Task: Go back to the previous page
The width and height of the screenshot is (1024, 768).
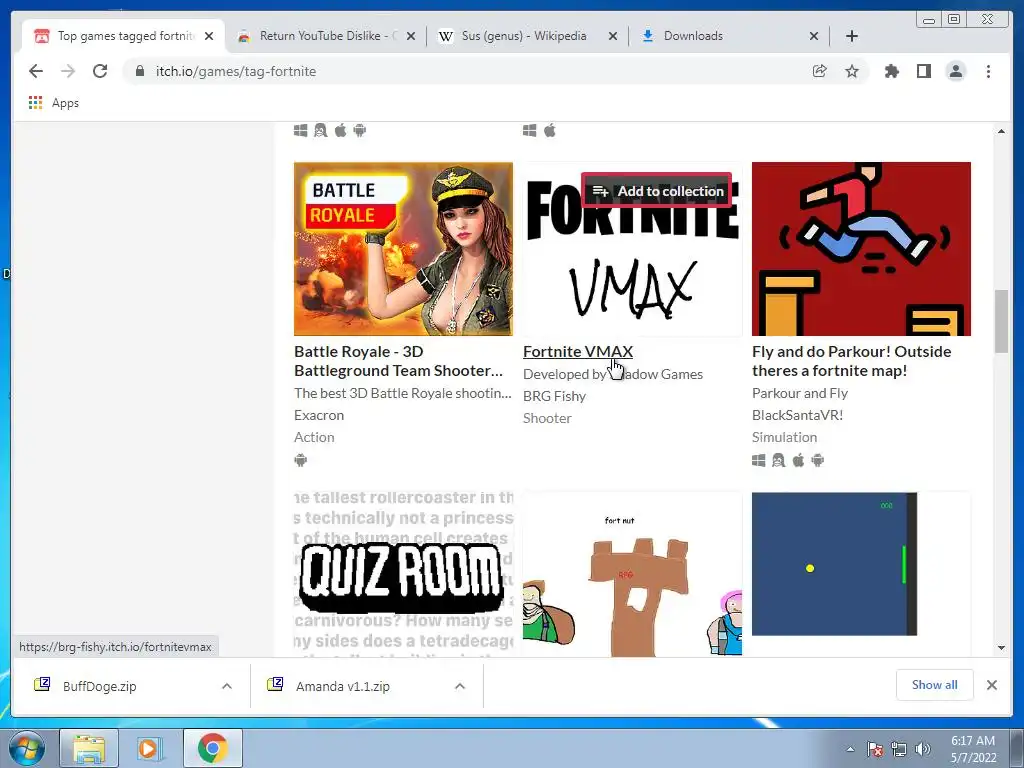Action: pos(36,71)
